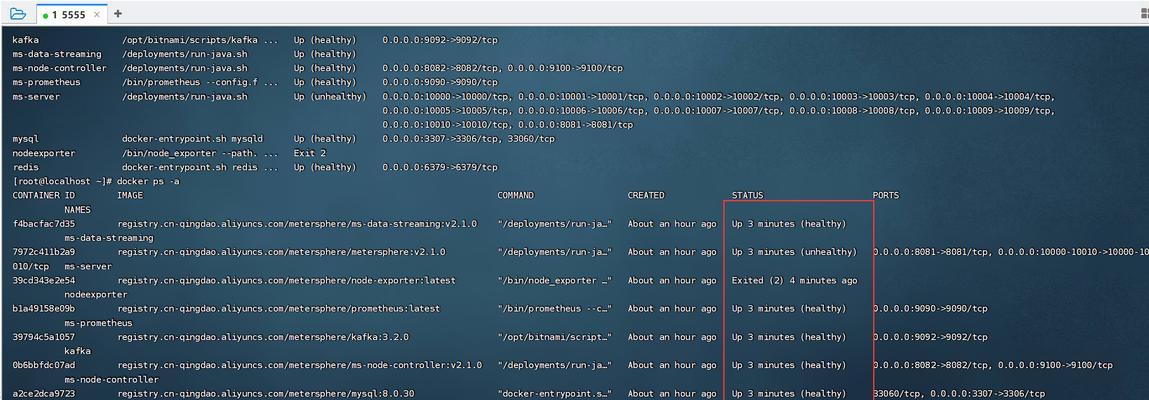1149x400 pixels.
Task: Click the ms-node-controller:v2.1.0 image path
Action: tap(300, 365)
